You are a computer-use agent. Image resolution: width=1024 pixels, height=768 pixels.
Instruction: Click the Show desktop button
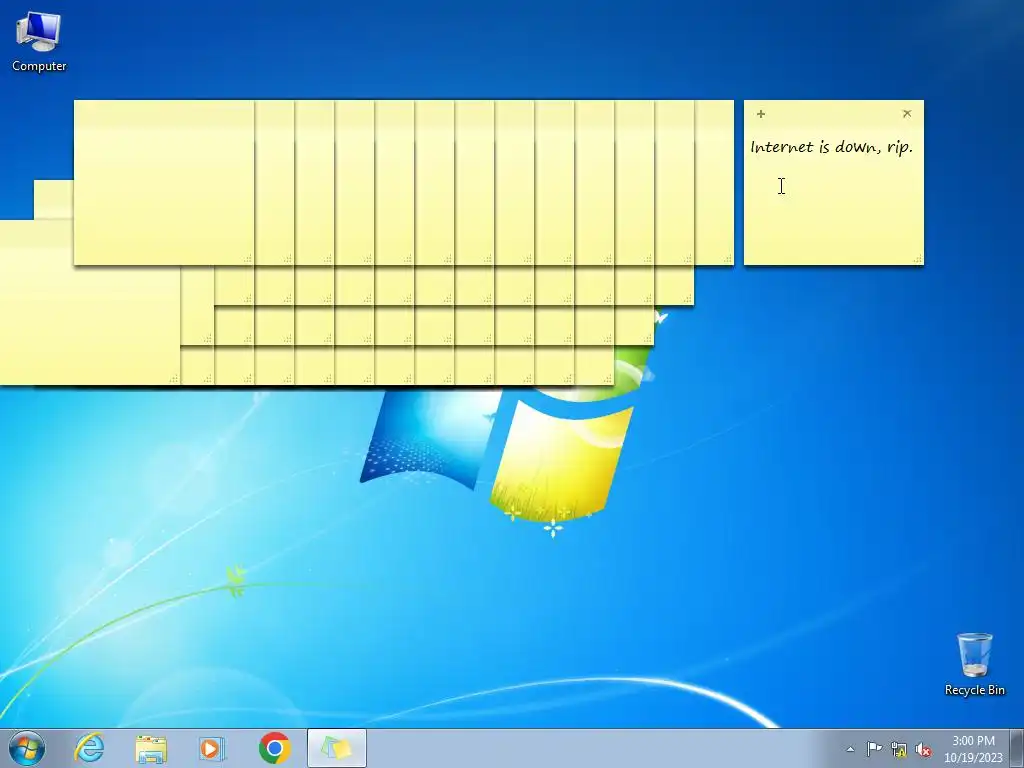click(1017, 748)
